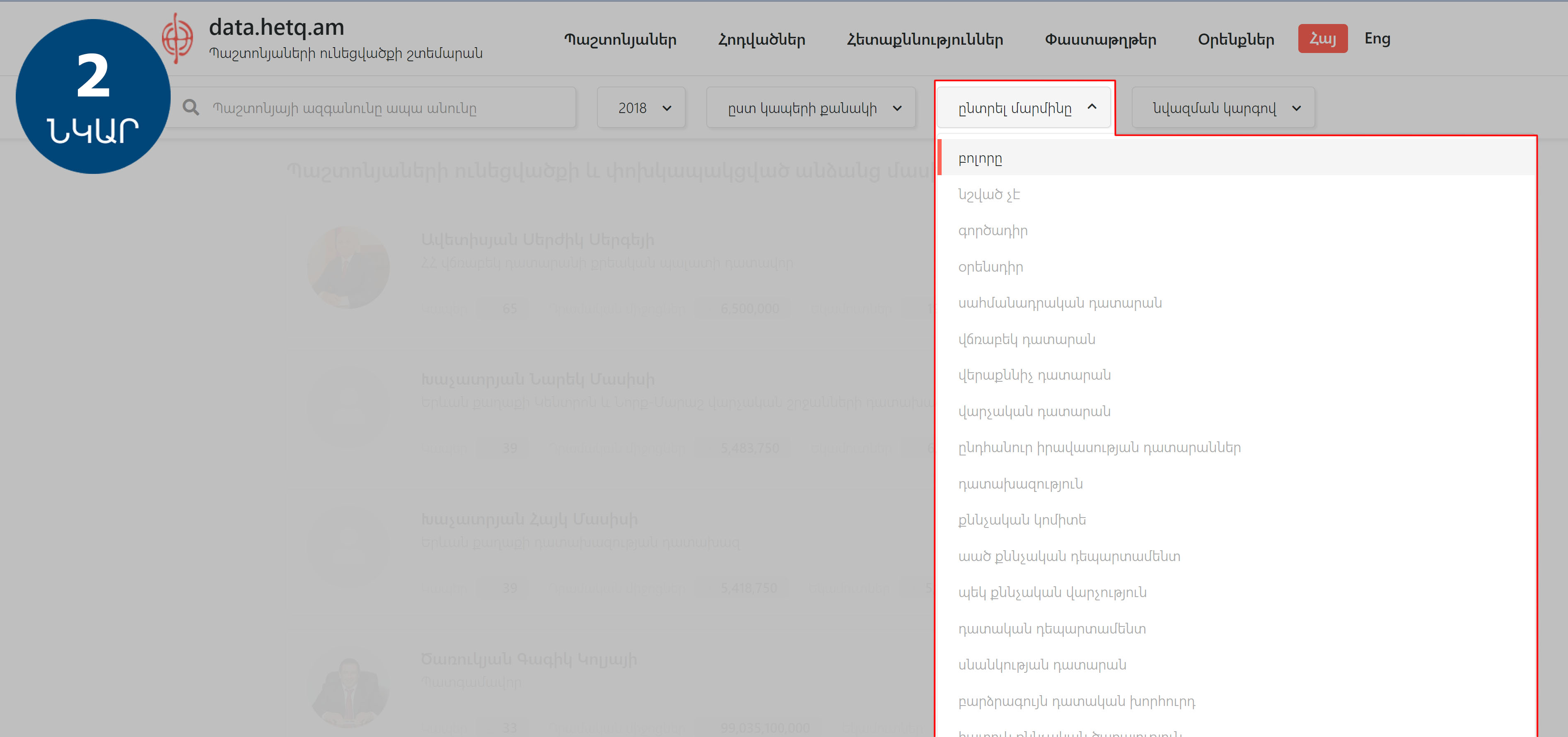Image resolution: width=1568 pixels, height=737 pixels.
Task: Select ընդհանուր իրավասության դատարաններ option
Action: click(1236, 448)
